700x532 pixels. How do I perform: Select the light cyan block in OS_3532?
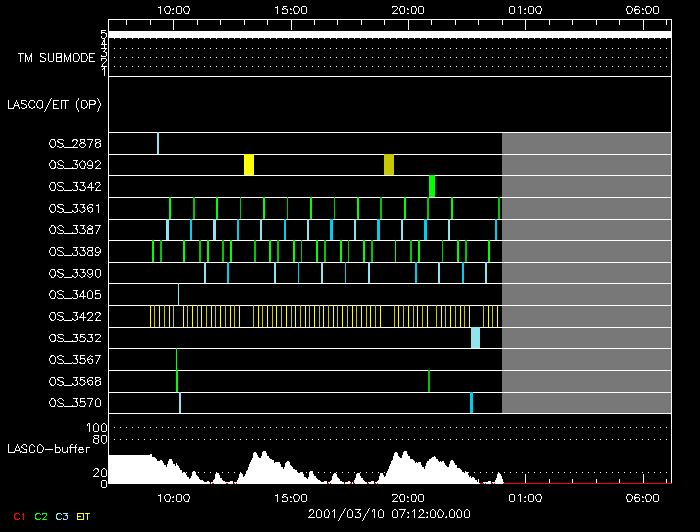click(x=476, y=338)
